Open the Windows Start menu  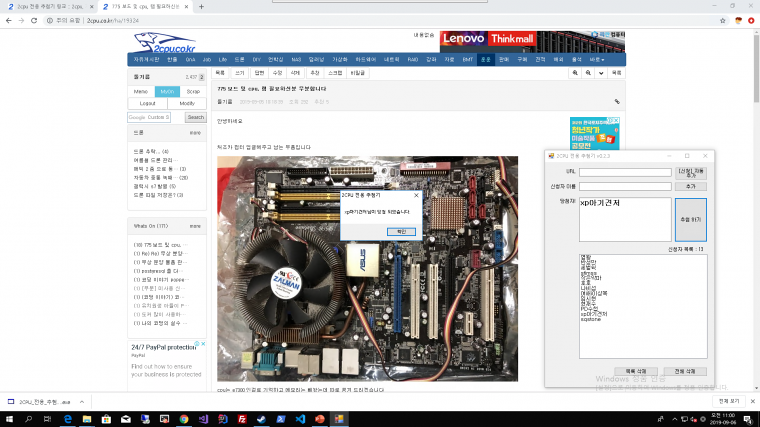click(x=9, y=419)
